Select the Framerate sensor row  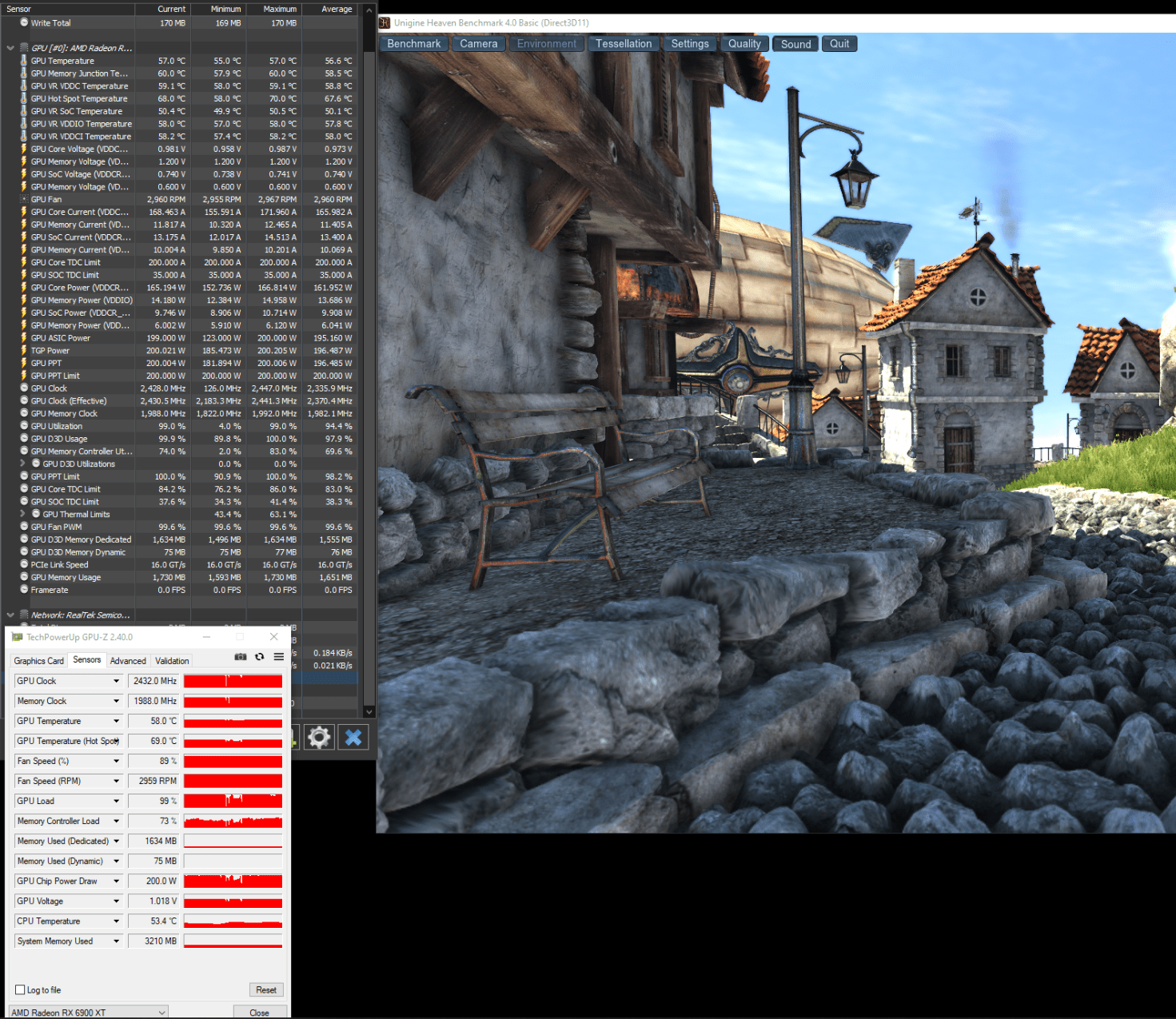click(179, 590)
